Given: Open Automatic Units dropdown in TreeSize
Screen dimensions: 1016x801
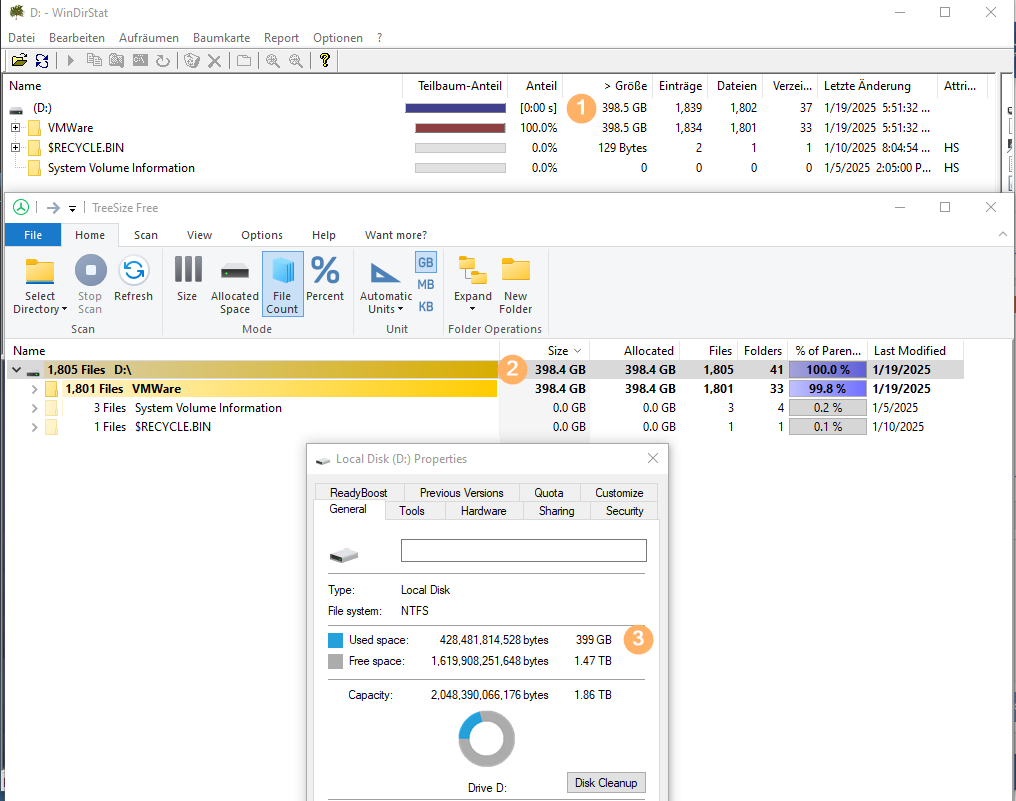Looking at the screenshot, I should tap(386, 303).
